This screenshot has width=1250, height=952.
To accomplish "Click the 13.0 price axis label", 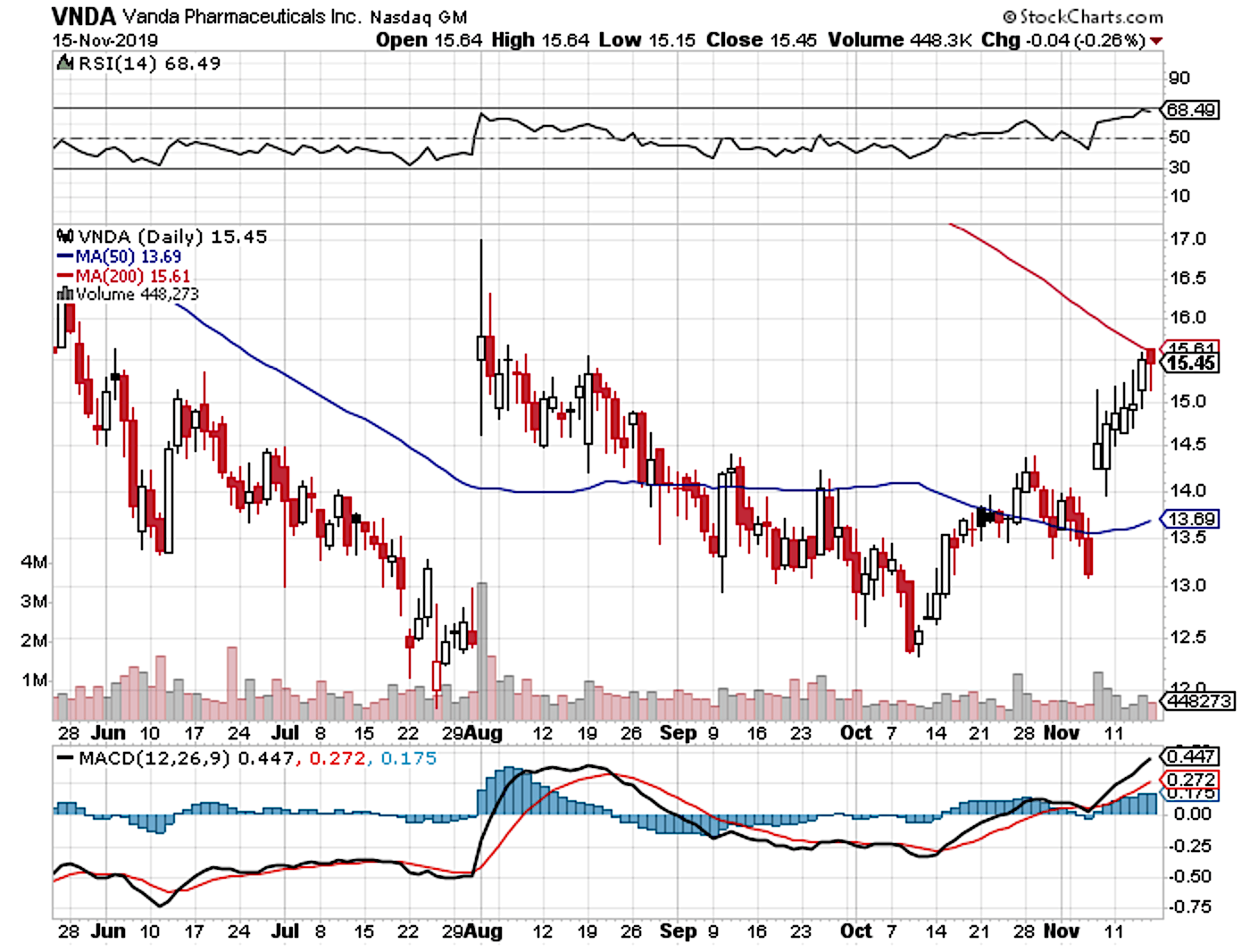I will click(x=1187, y=585).
